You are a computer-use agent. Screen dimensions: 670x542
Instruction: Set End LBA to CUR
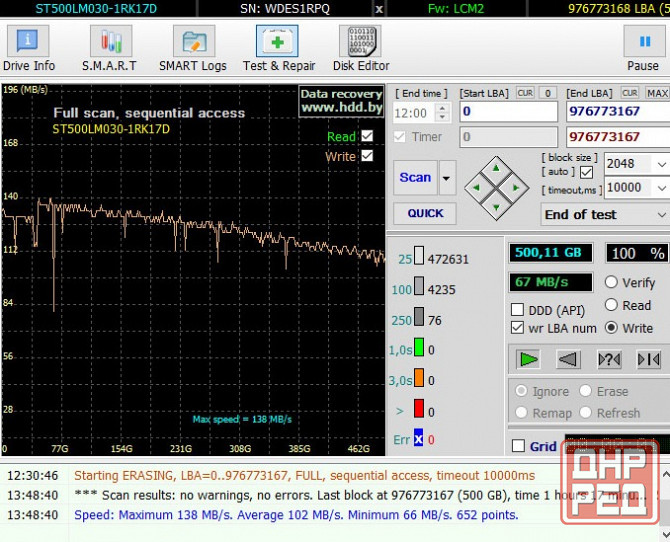click(x=630, y=93)
